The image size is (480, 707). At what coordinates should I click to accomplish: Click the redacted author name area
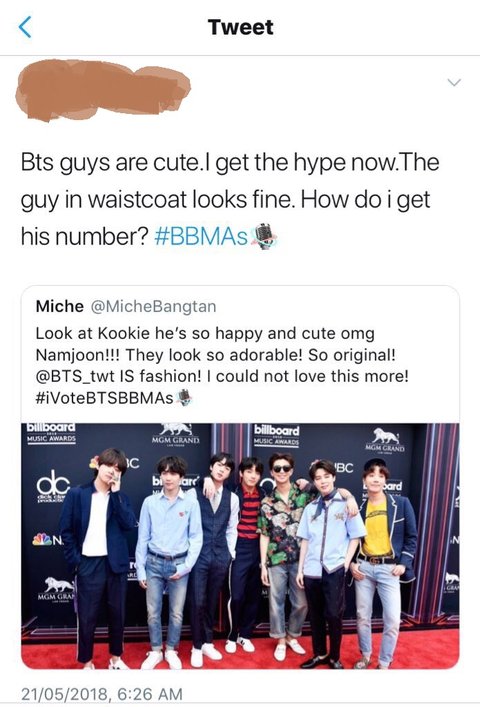point(103,90)
